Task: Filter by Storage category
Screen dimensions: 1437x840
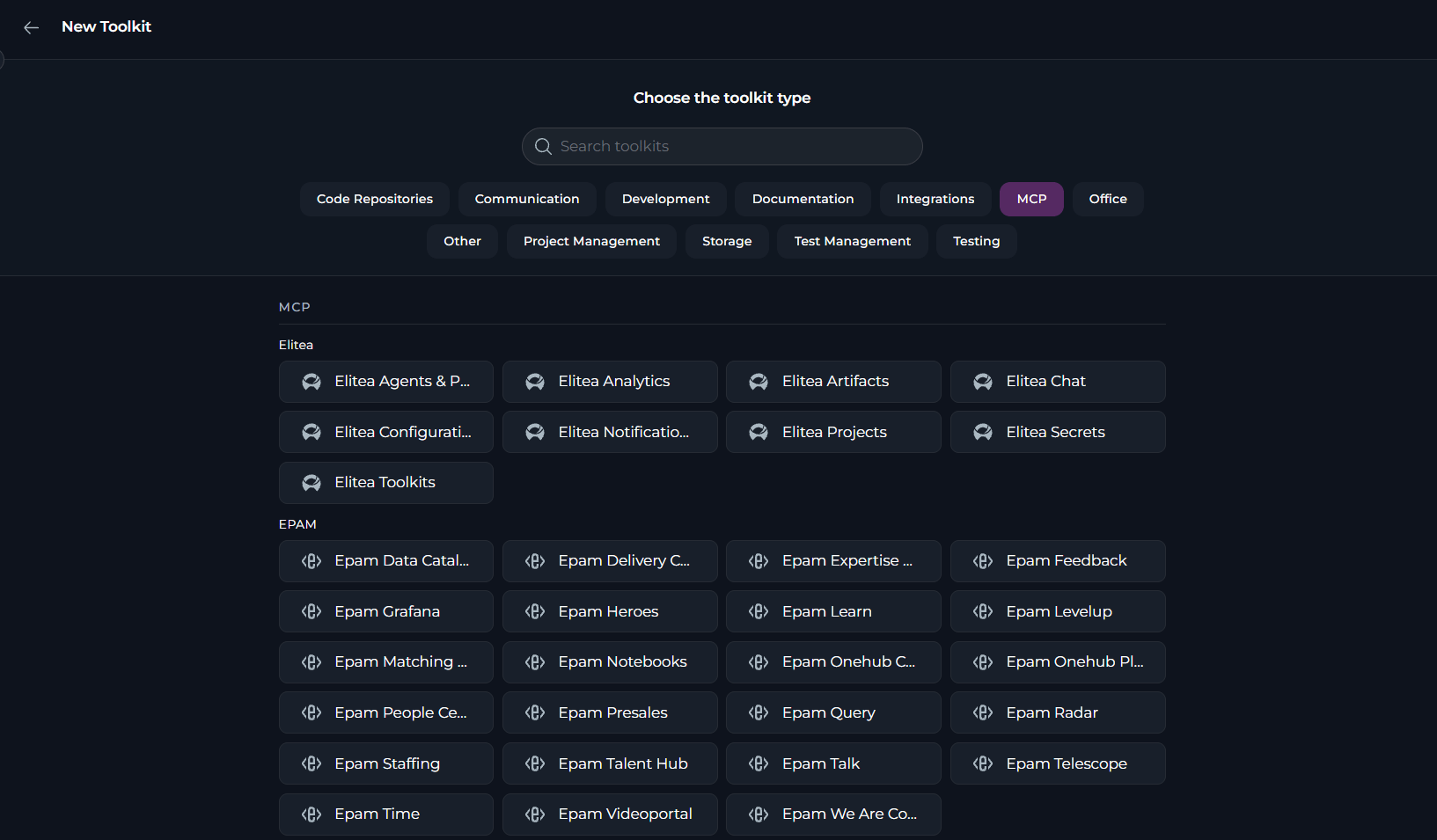Action: (x=727, y=241)
